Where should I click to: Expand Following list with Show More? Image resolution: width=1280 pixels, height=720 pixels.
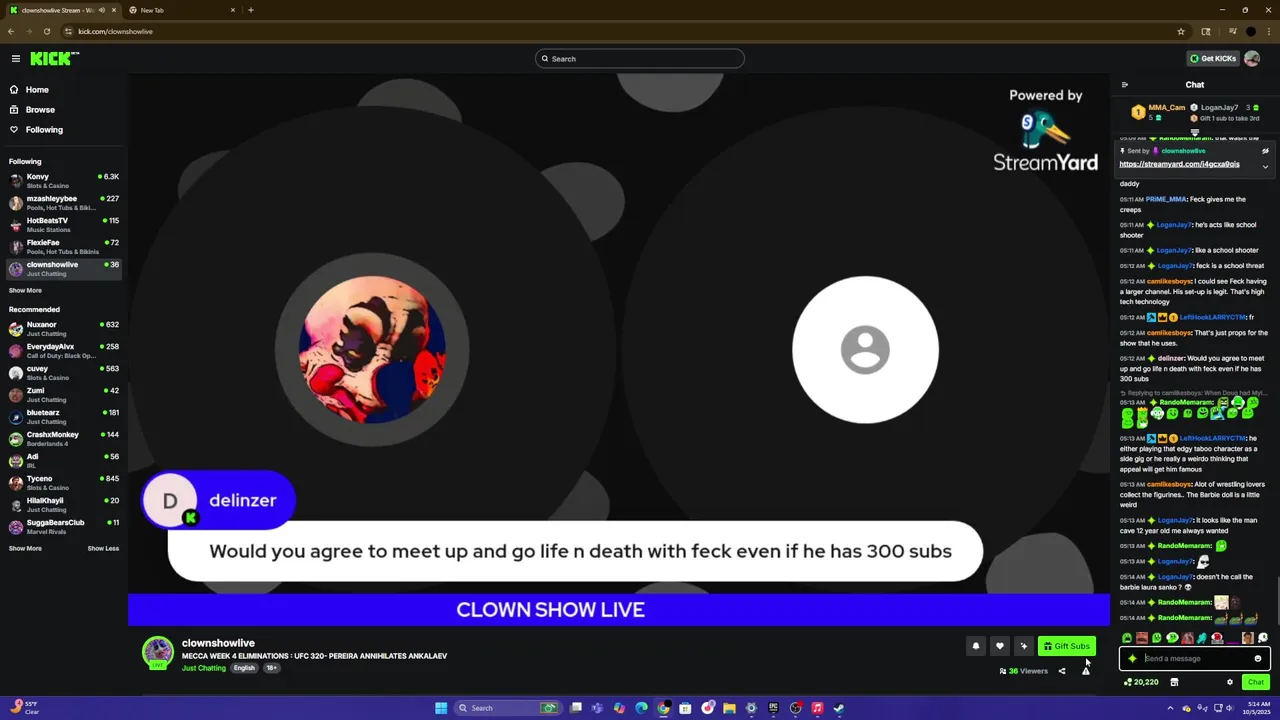click(25, 291)
